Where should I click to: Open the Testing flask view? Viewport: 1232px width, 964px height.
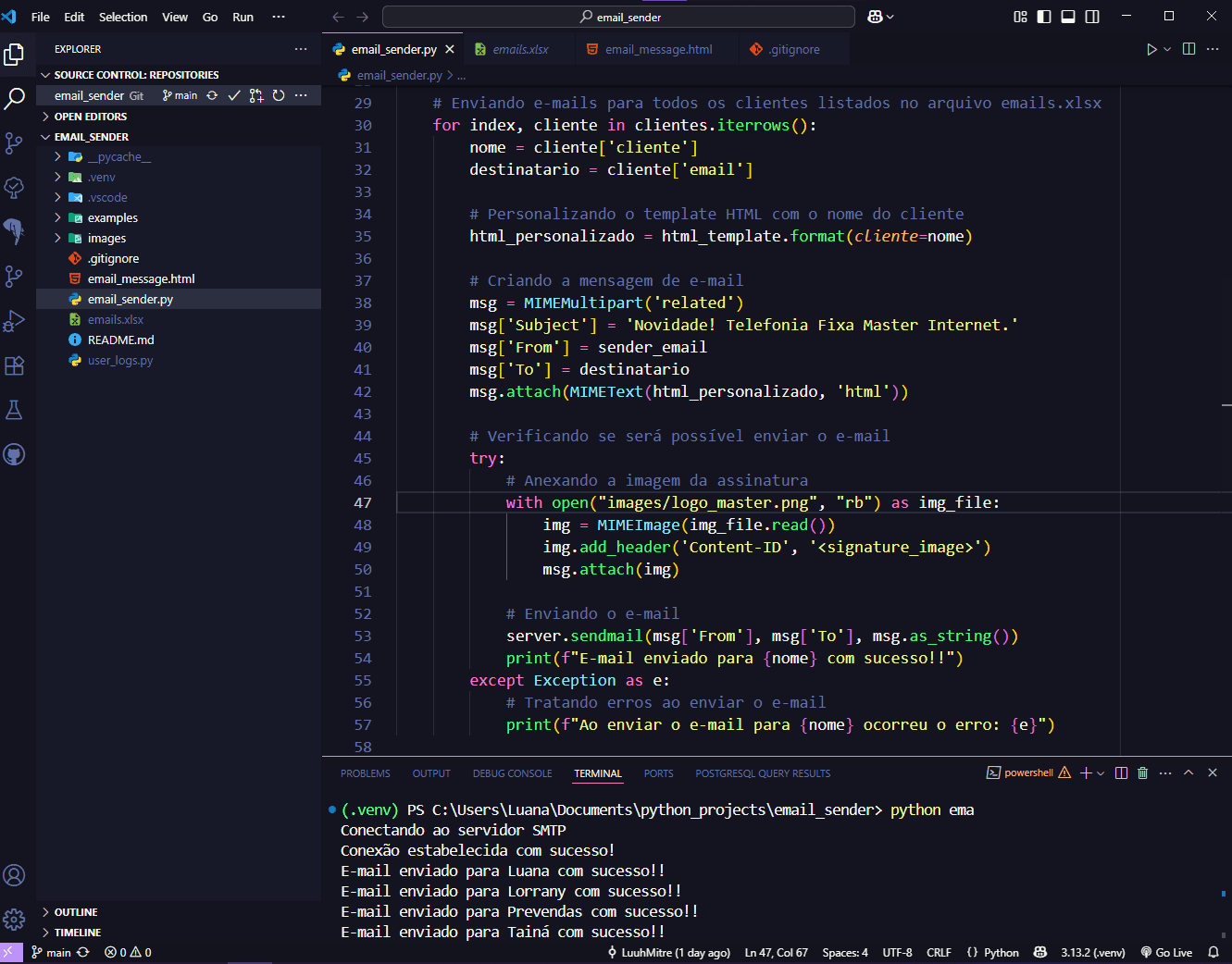coord(14,410)
